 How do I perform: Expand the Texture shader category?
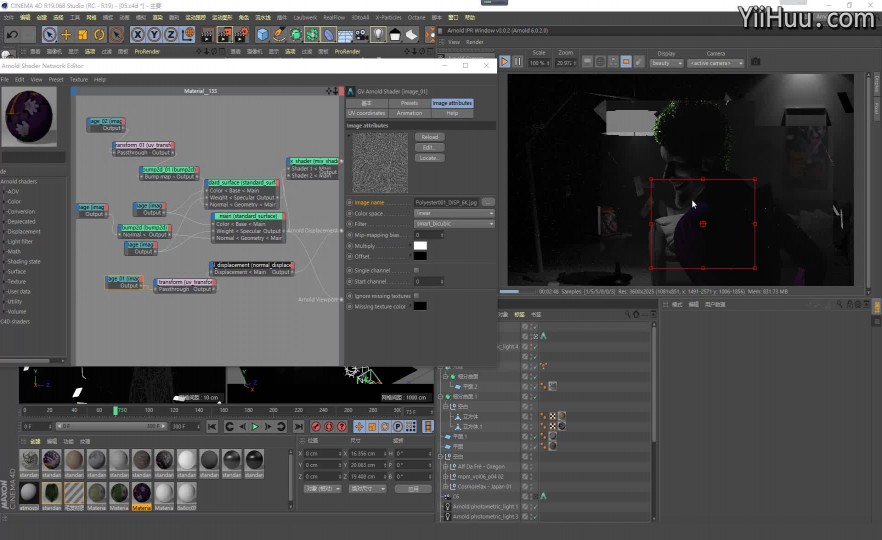[16, 282]
